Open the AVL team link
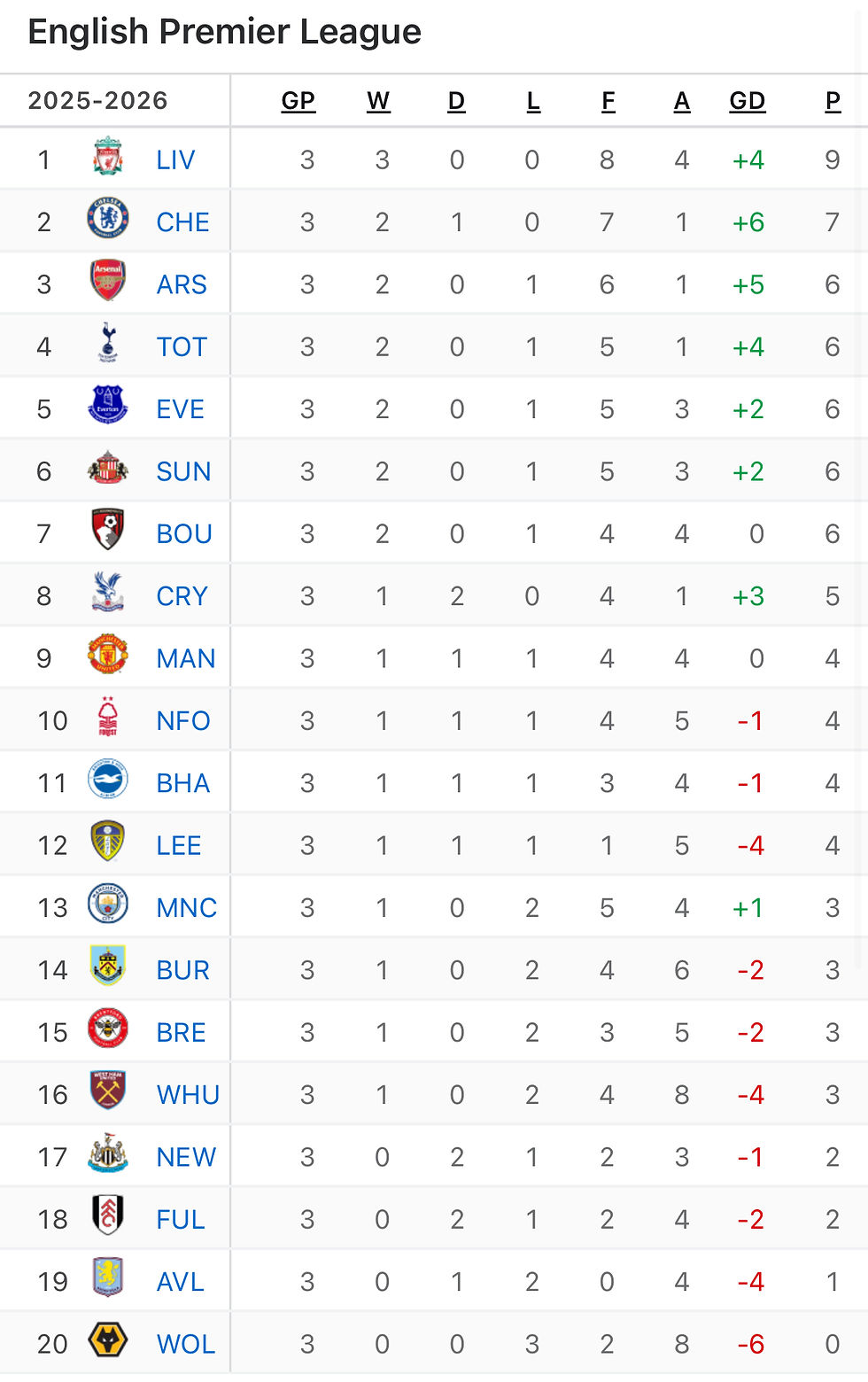Image resolution: width=868 pixels, height=1382 pixels. pyautogui.click(x=180, y=1281)
